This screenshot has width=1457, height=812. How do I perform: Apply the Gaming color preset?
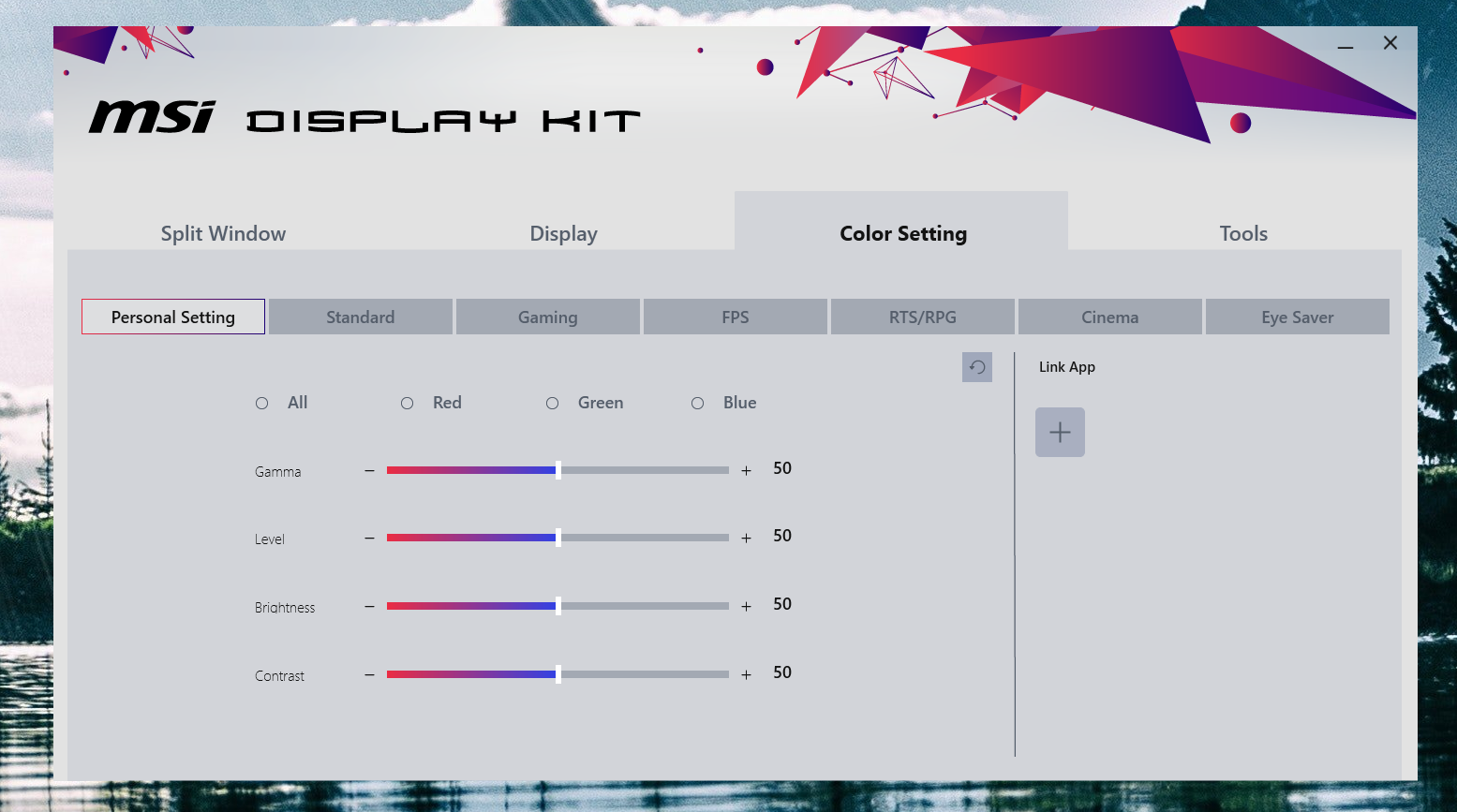point(548,317)
